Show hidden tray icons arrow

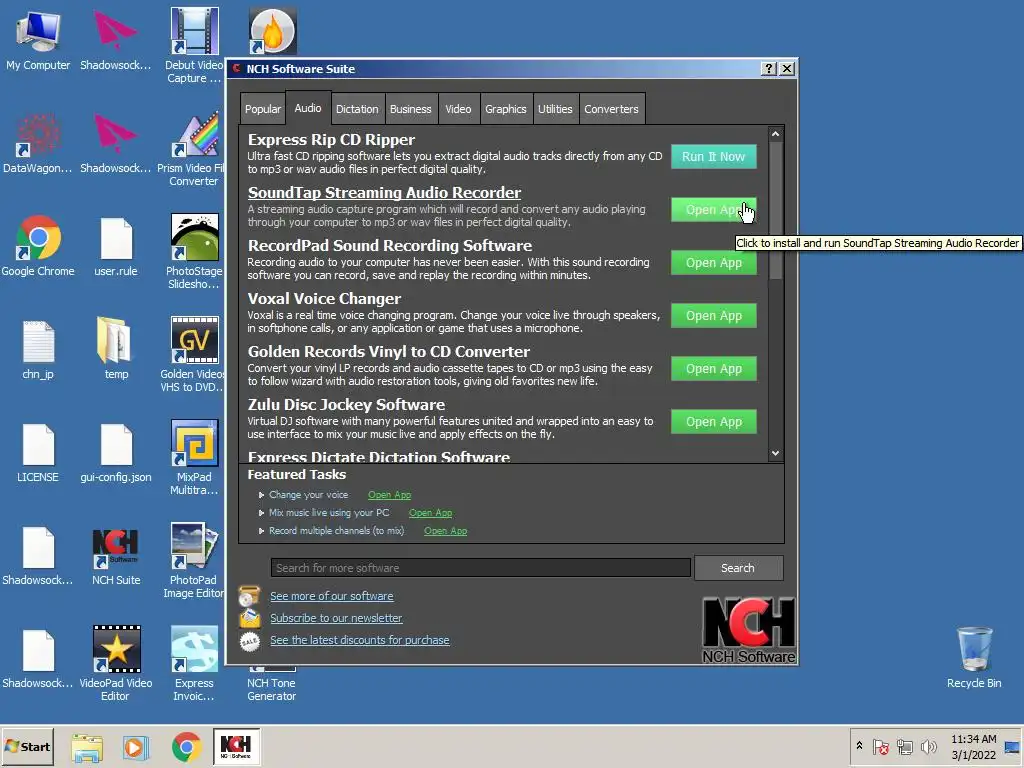[x=859, y=746]
